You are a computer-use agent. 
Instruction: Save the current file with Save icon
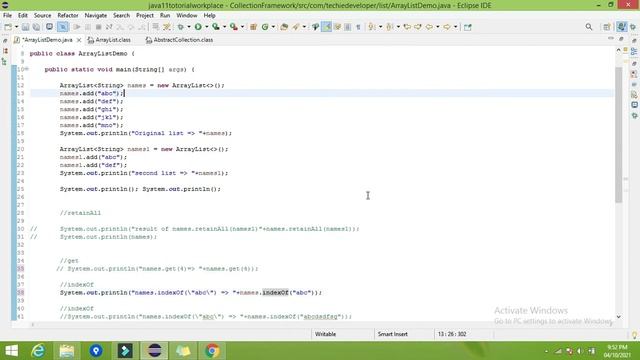pyautogui.click(x=25, y=27)
